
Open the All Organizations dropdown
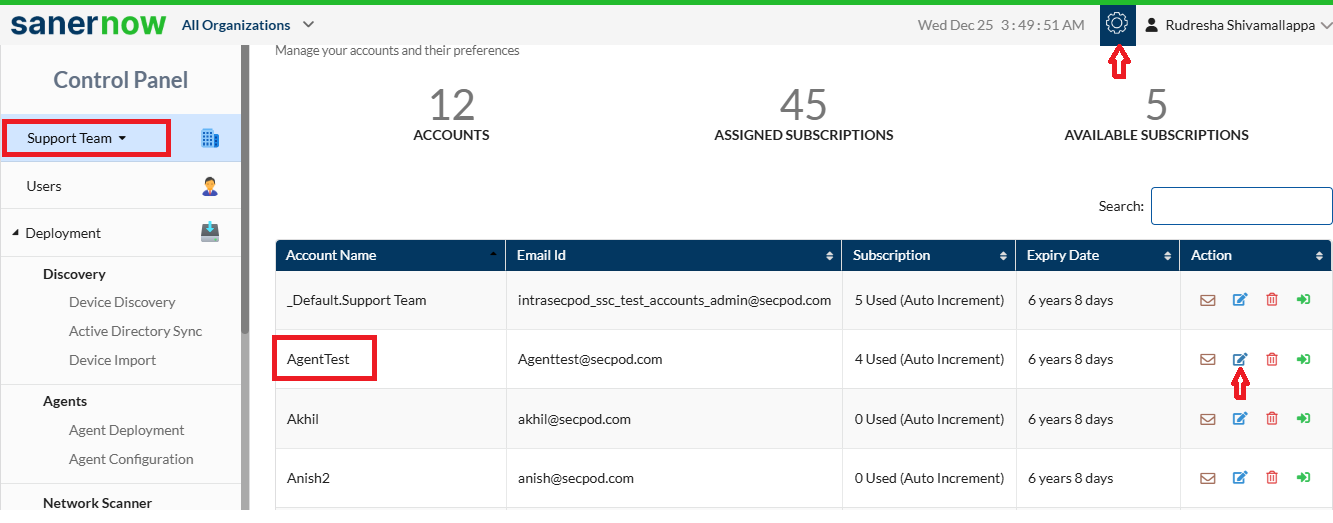[248, 25]
